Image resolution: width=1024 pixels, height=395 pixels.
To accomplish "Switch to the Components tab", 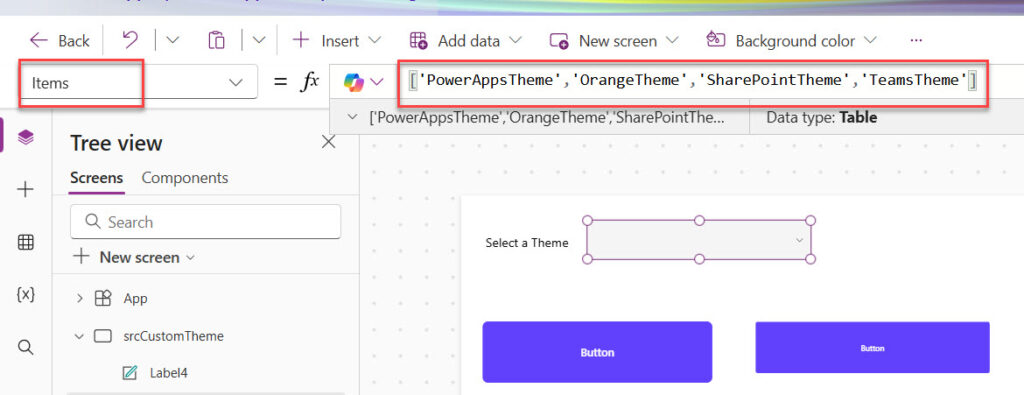I will (185, 178).
